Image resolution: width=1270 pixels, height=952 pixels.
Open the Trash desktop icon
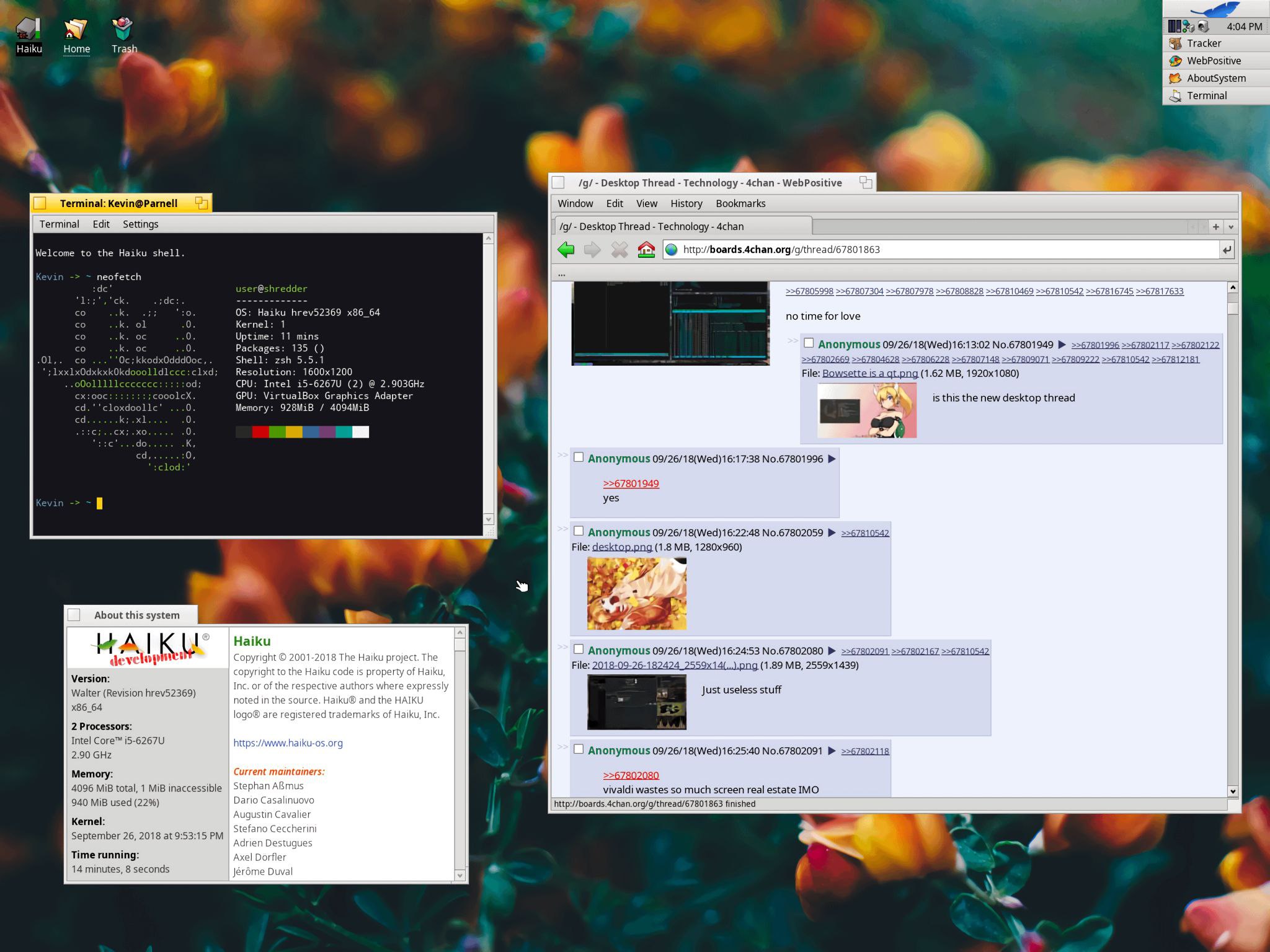pyautogui.click(x=124, y=36)
